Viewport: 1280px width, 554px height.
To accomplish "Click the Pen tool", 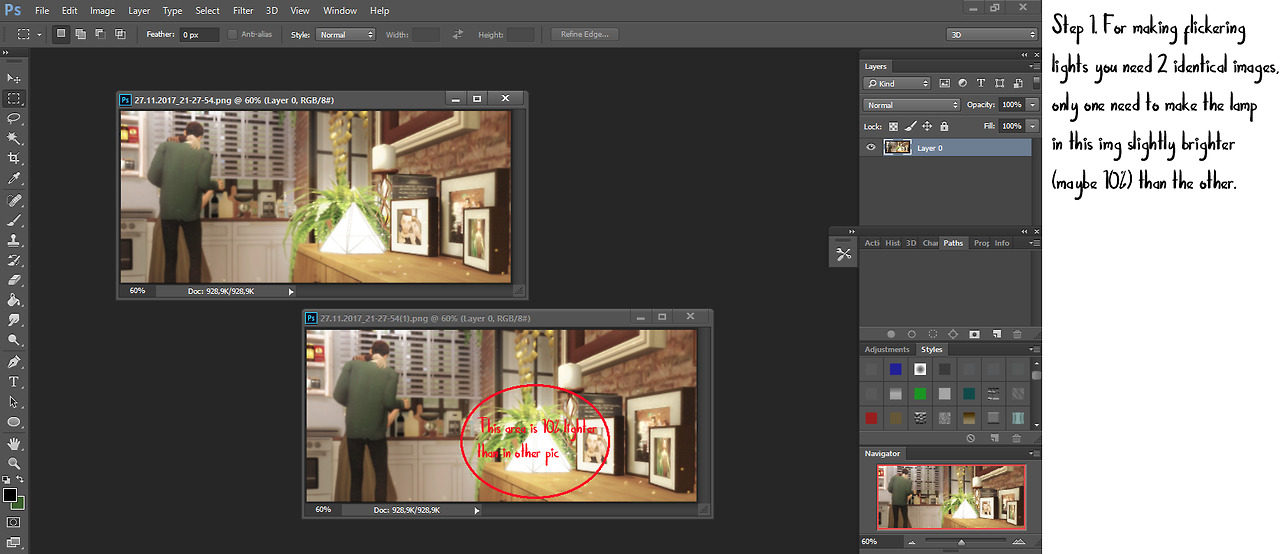I will [14, 361].
